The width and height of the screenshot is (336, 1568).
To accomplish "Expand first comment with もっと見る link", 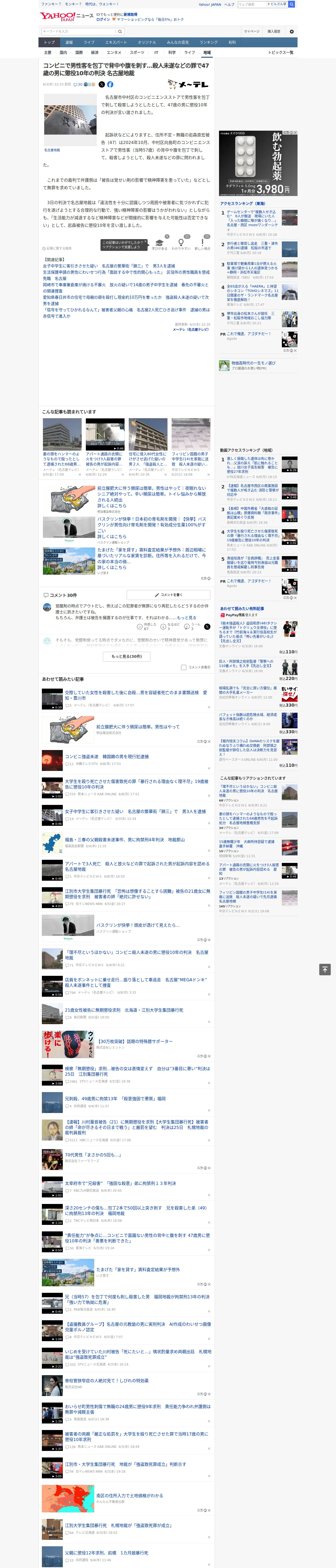I will pyautogui.click(x=187, y=617).
